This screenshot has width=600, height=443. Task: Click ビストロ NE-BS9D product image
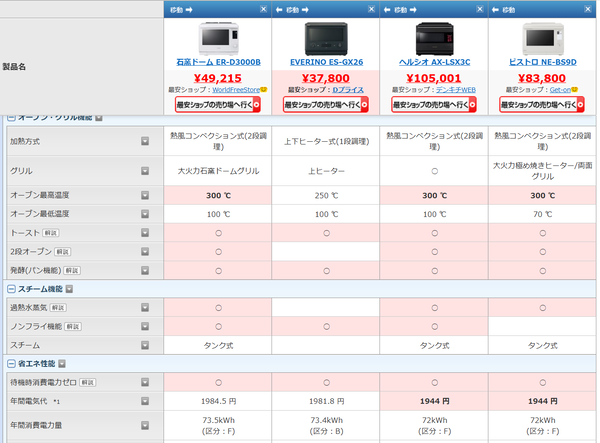tap(543, 39)
